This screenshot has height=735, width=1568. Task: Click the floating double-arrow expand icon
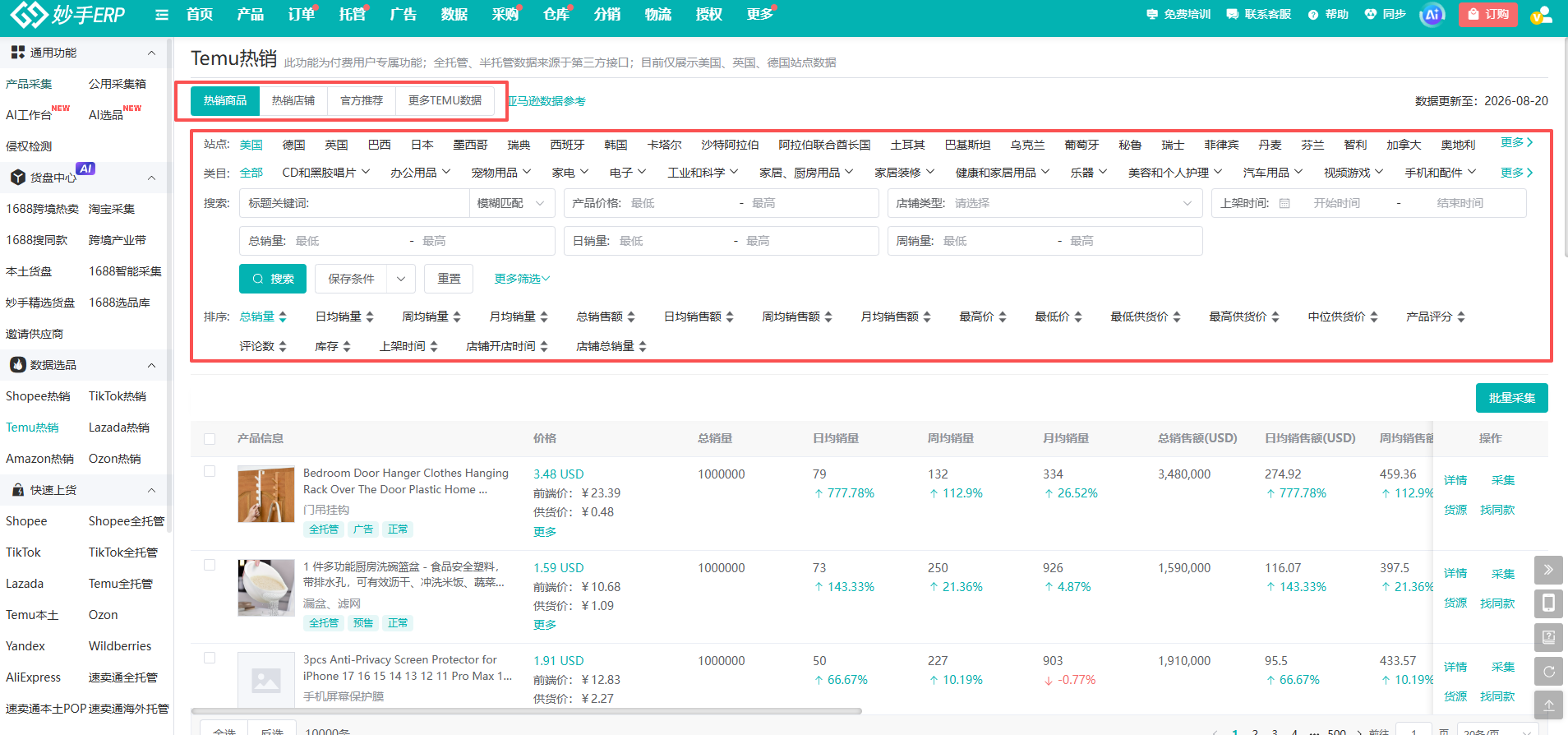pyautogui.click(x=1548, y=570)
